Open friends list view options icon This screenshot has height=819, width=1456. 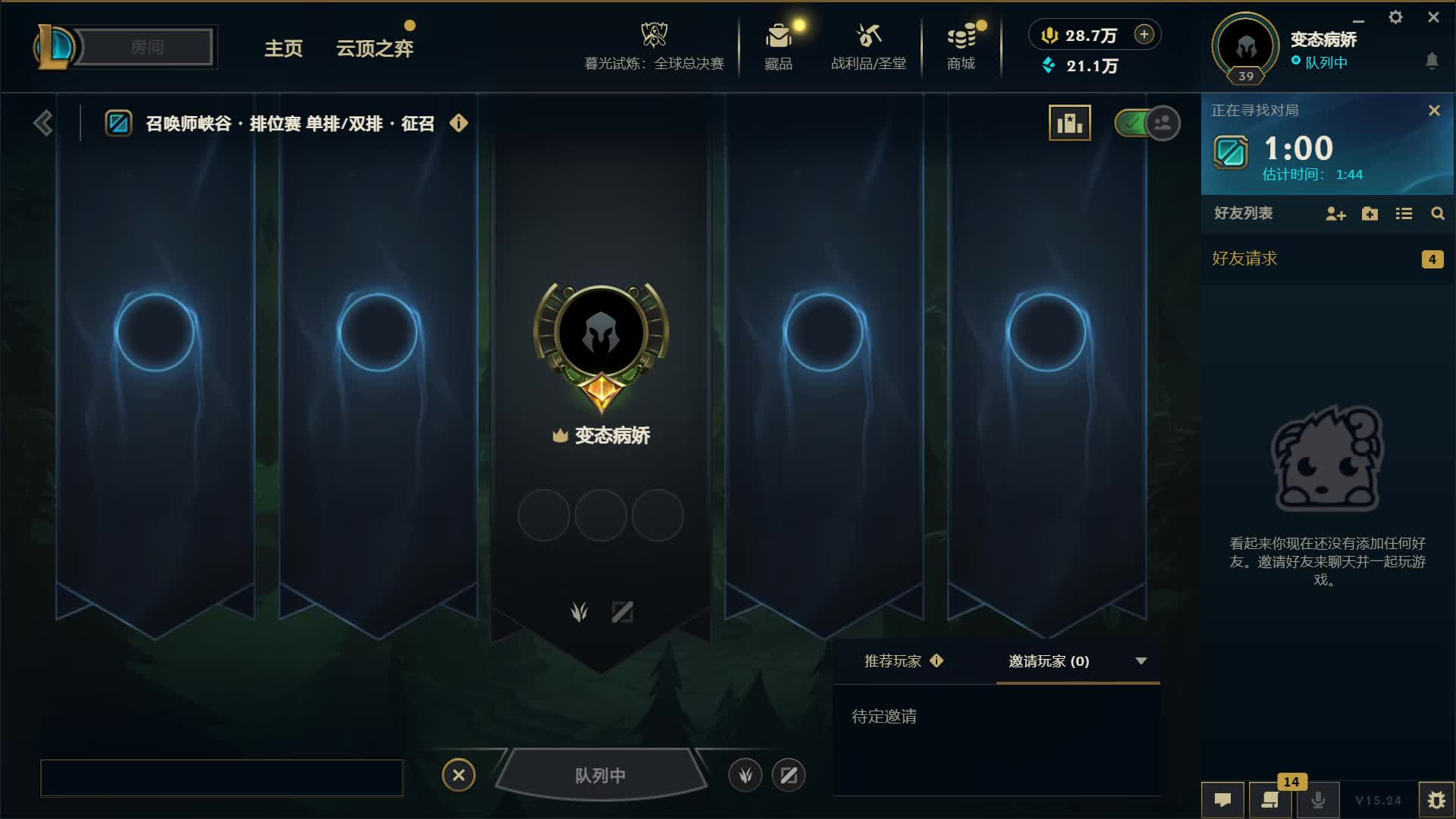click(x=1404, y=214)
